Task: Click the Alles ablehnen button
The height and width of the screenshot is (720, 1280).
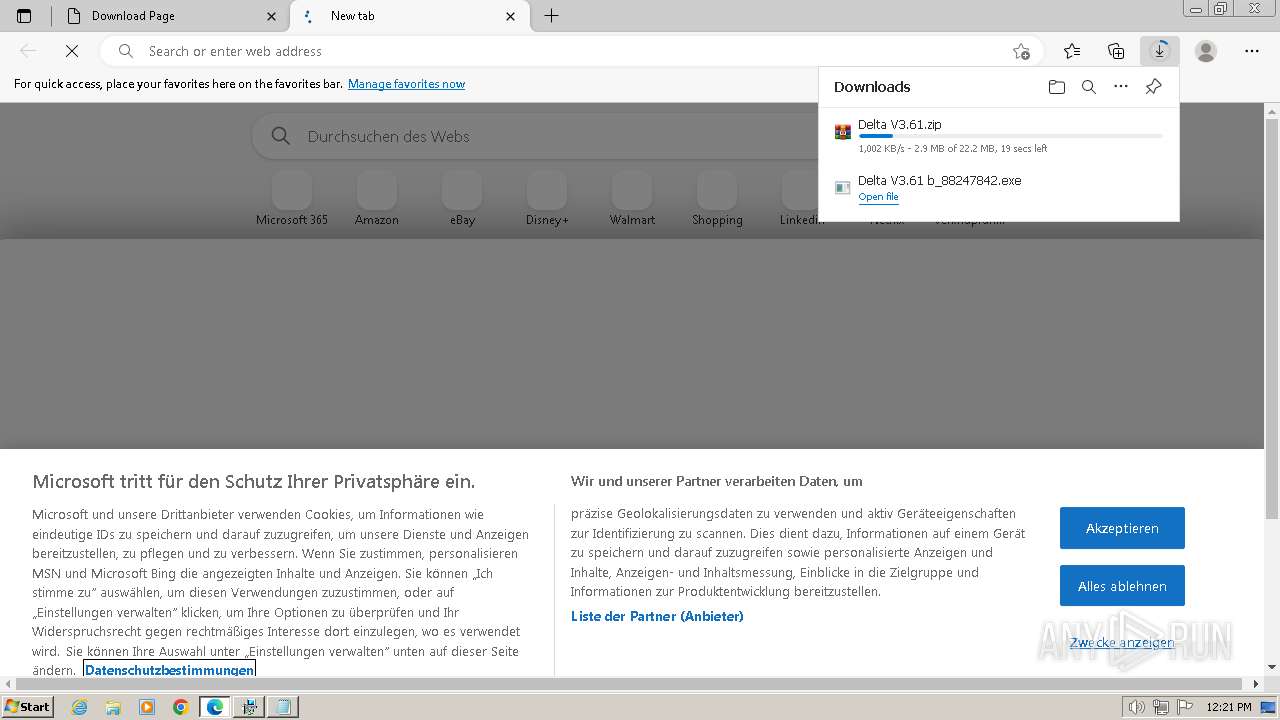Action: click(1122, 586)
